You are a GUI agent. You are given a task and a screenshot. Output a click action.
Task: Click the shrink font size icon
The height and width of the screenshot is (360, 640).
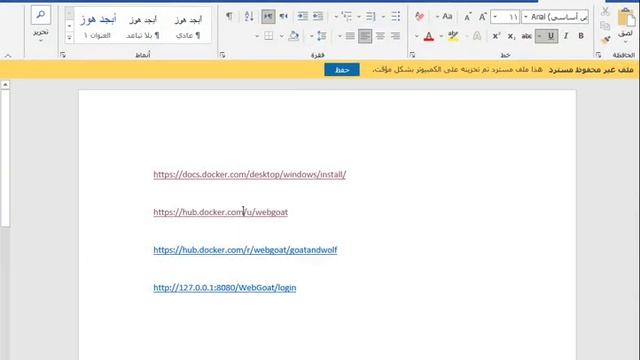(x=468, y=17)
